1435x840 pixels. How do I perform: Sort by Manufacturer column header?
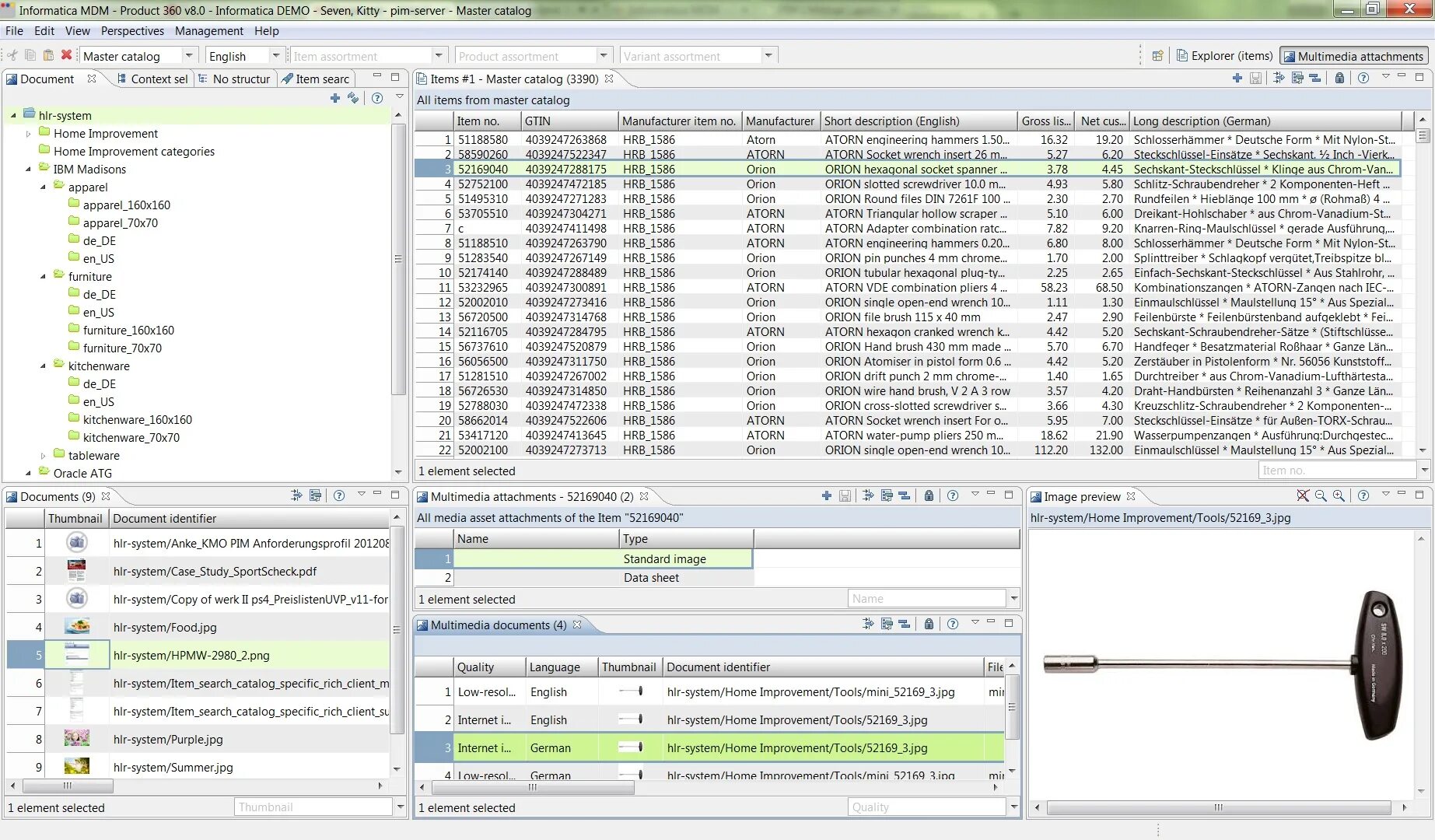point(779,121)
